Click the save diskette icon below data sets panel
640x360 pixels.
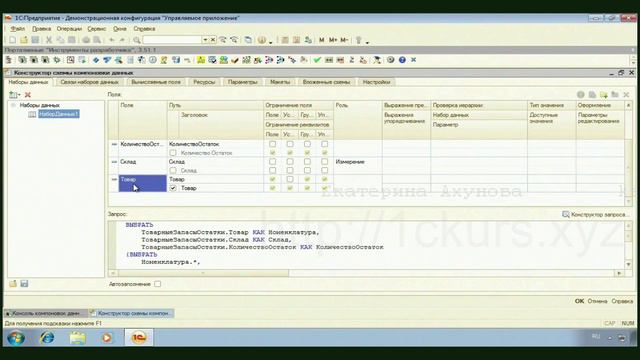(x=24, y=283)
